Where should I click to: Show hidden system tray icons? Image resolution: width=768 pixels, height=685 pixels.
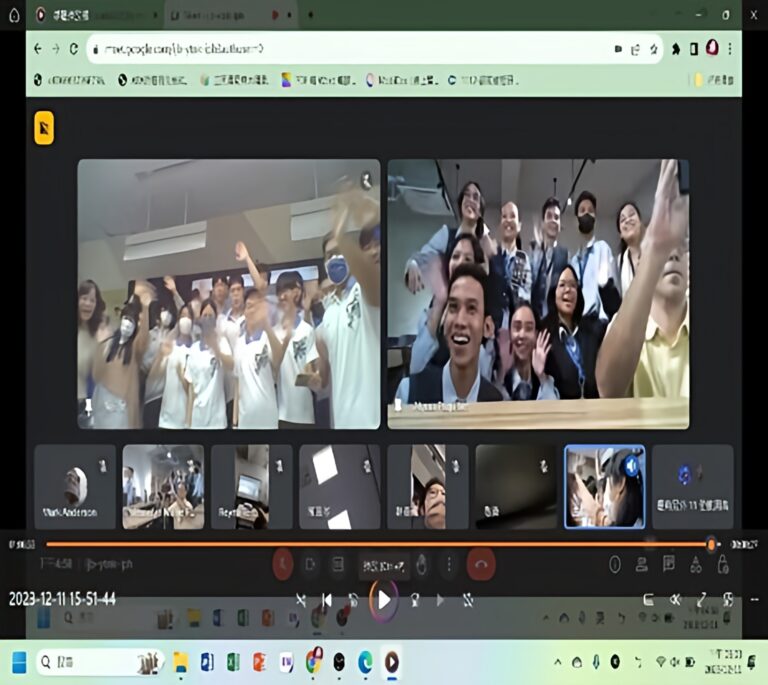pos(557,663)
